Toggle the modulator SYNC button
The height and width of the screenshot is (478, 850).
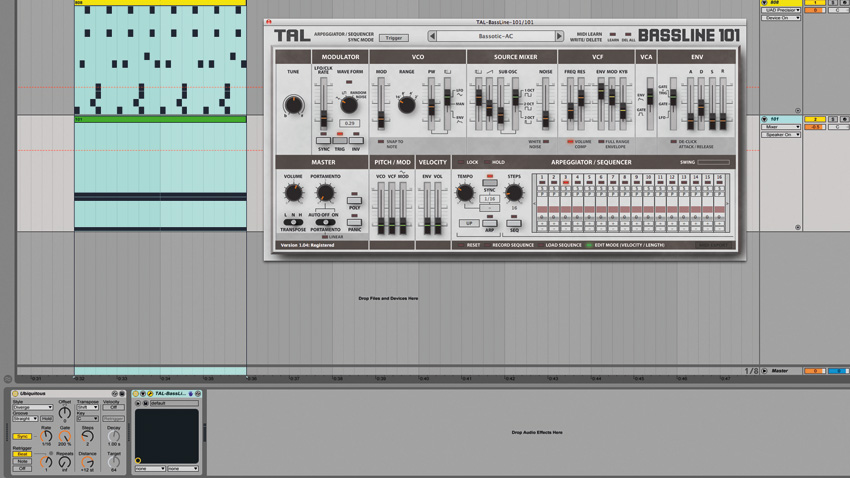point(324,140)
